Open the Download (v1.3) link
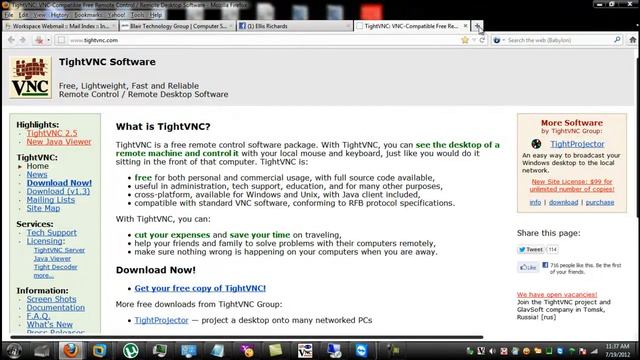This screenshot has height=360, width=640. point(58,191)
